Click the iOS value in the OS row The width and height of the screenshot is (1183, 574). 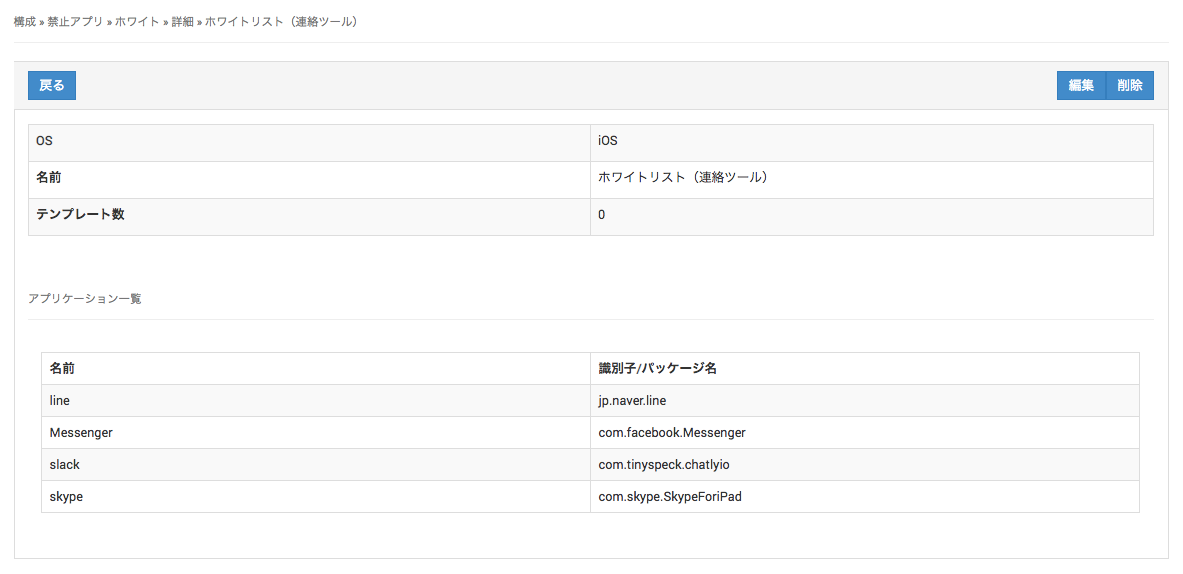coord(608,141)
